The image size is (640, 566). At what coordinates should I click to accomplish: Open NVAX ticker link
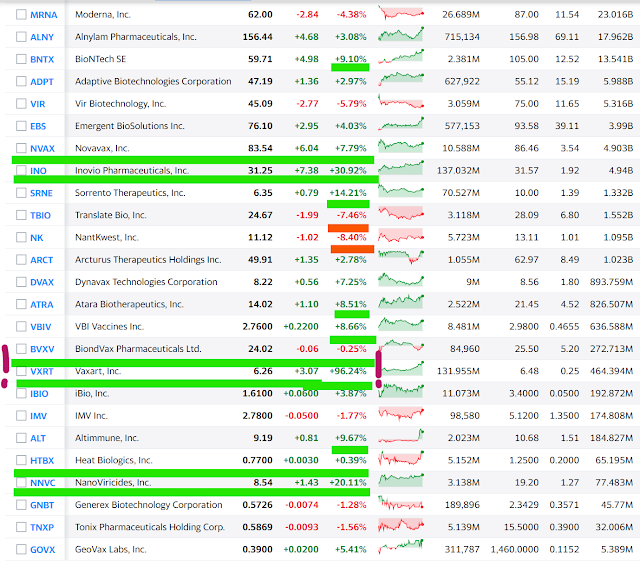[42, 149]
